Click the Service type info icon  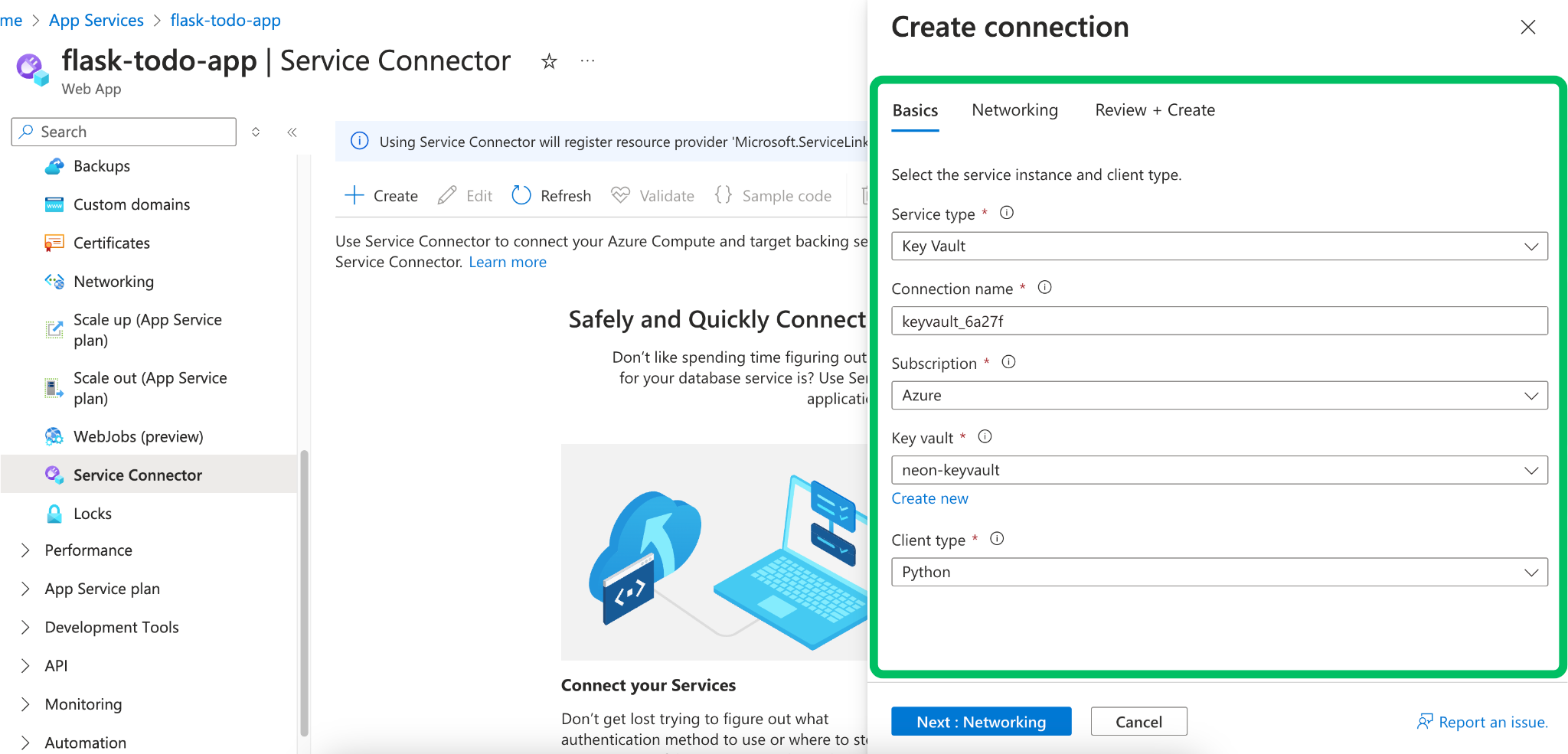pos(1007,213)
